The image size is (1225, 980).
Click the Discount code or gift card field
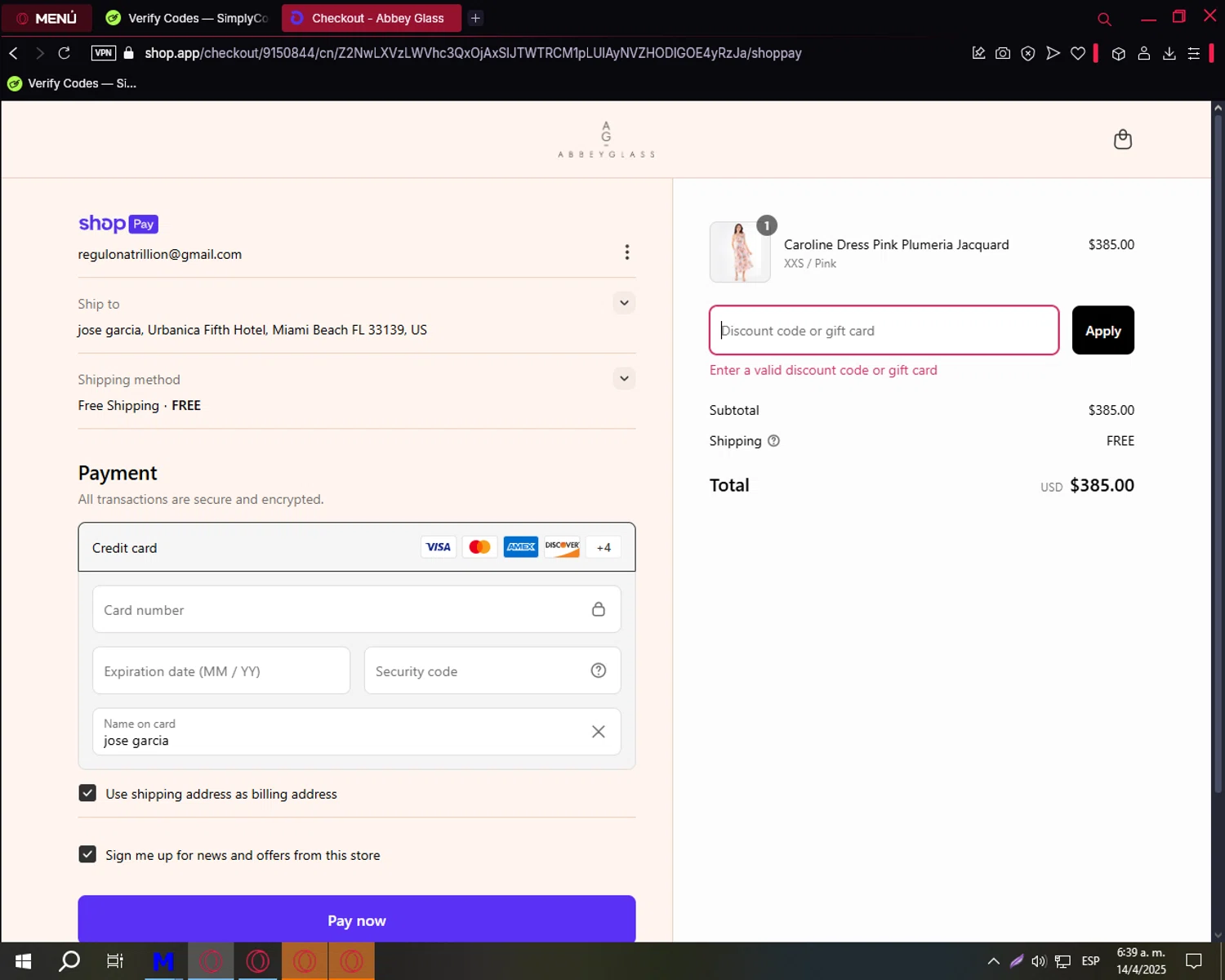tap(884, 330)
